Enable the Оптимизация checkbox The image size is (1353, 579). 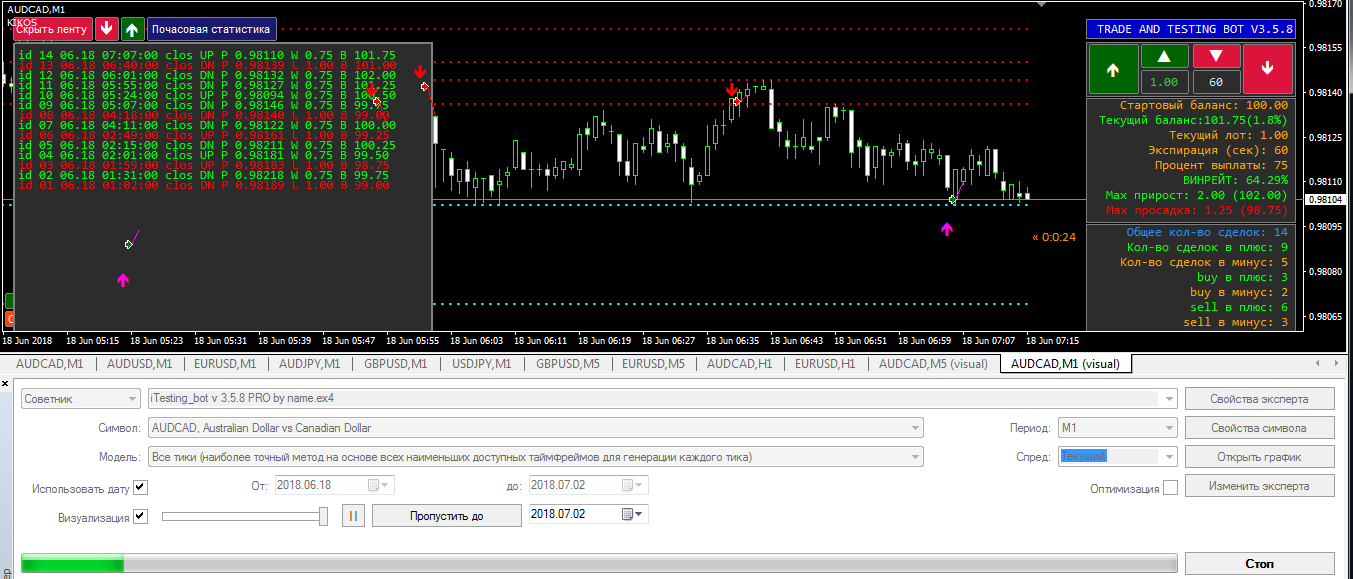pos(1170,488)
